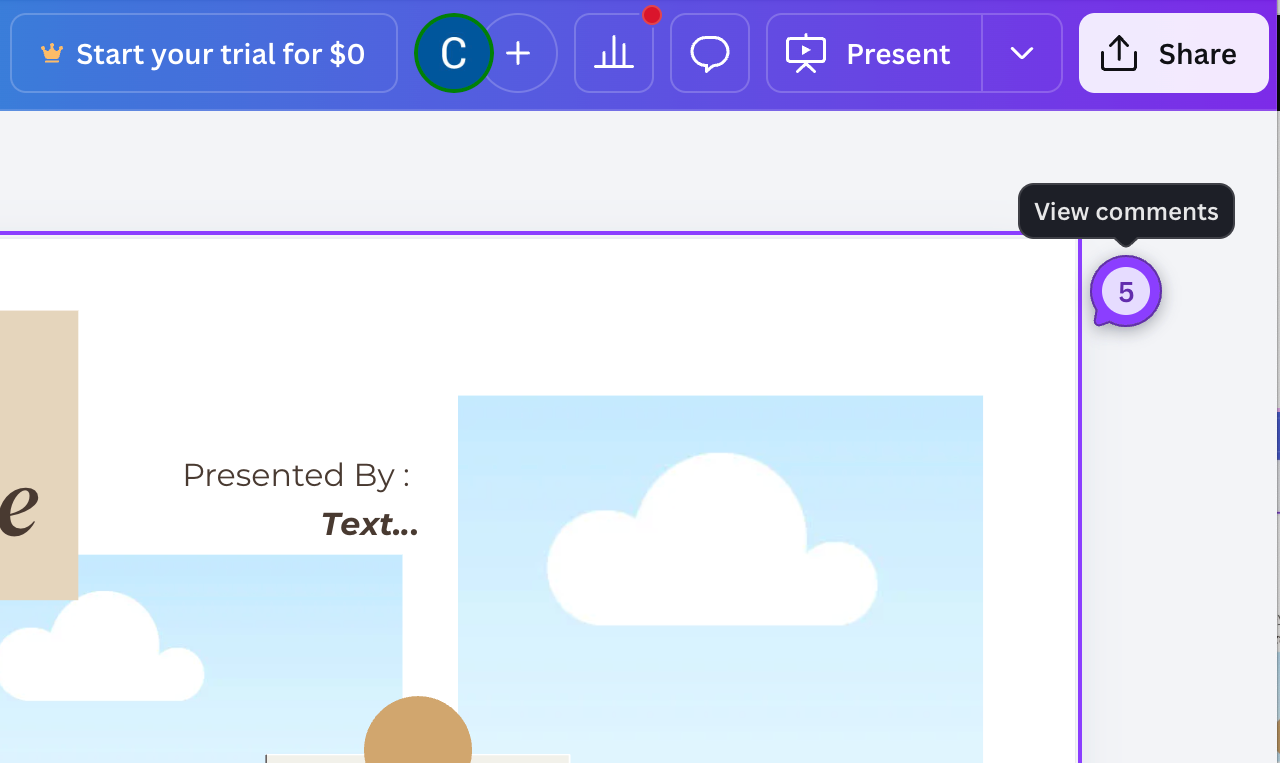
Task: Click the crown icon on the trial button
Action: point(52,54)
